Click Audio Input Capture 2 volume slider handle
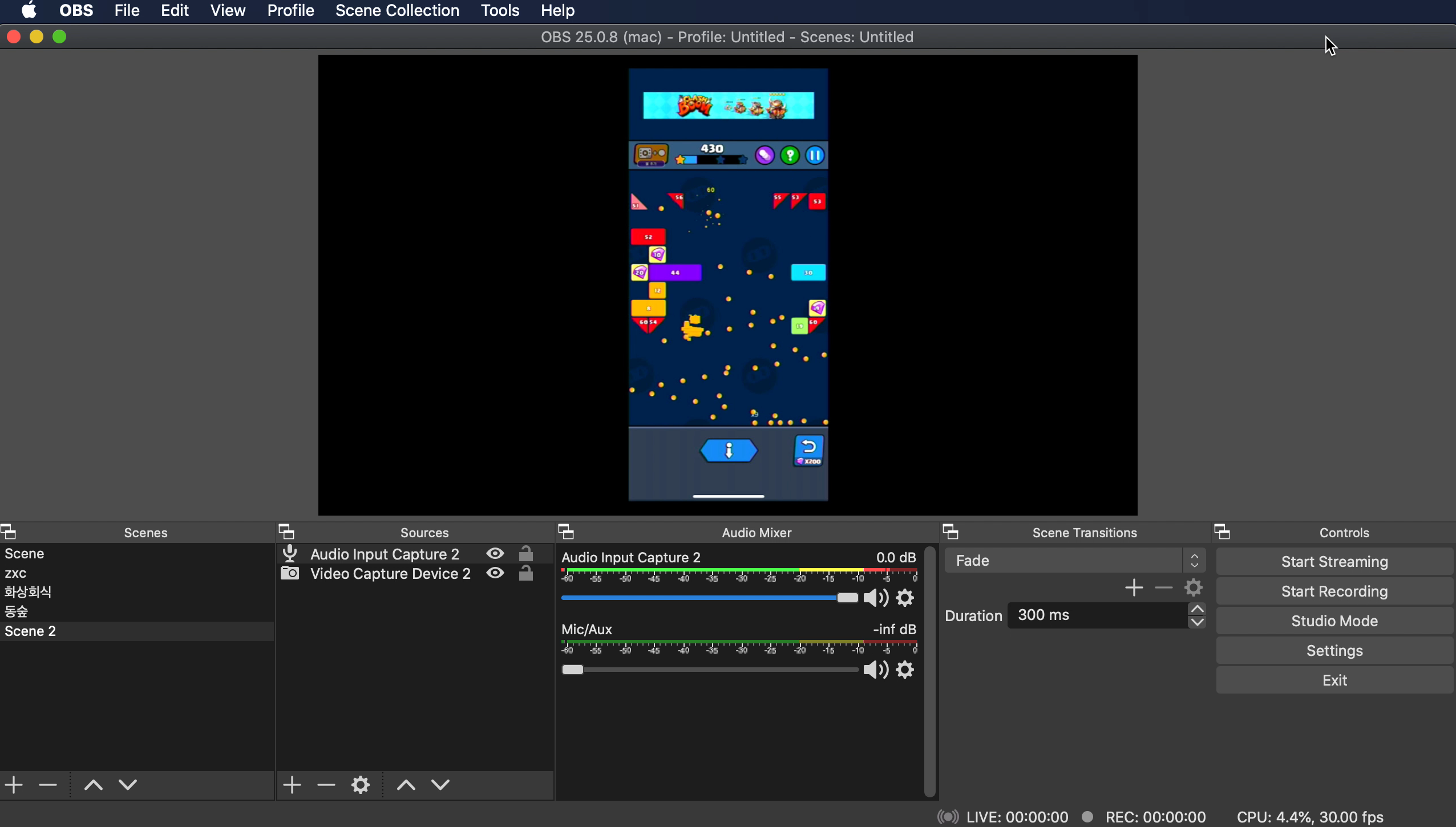Image resolution: width=1456 pixels, height=827 pixels. pos(847,598)
